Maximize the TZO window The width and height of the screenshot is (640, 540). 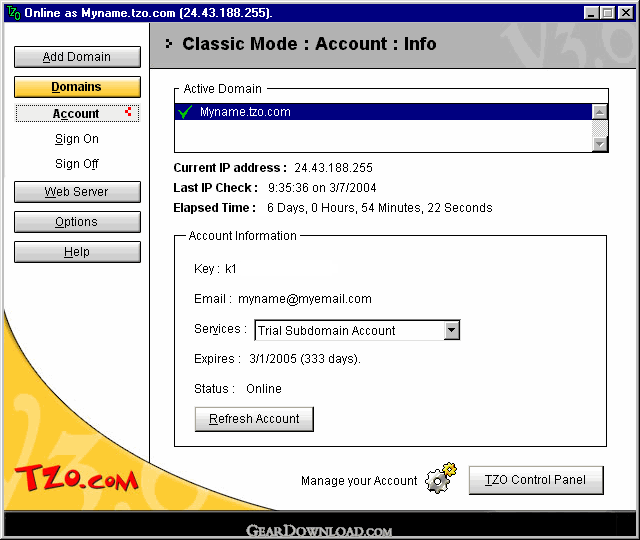(607, 13)
